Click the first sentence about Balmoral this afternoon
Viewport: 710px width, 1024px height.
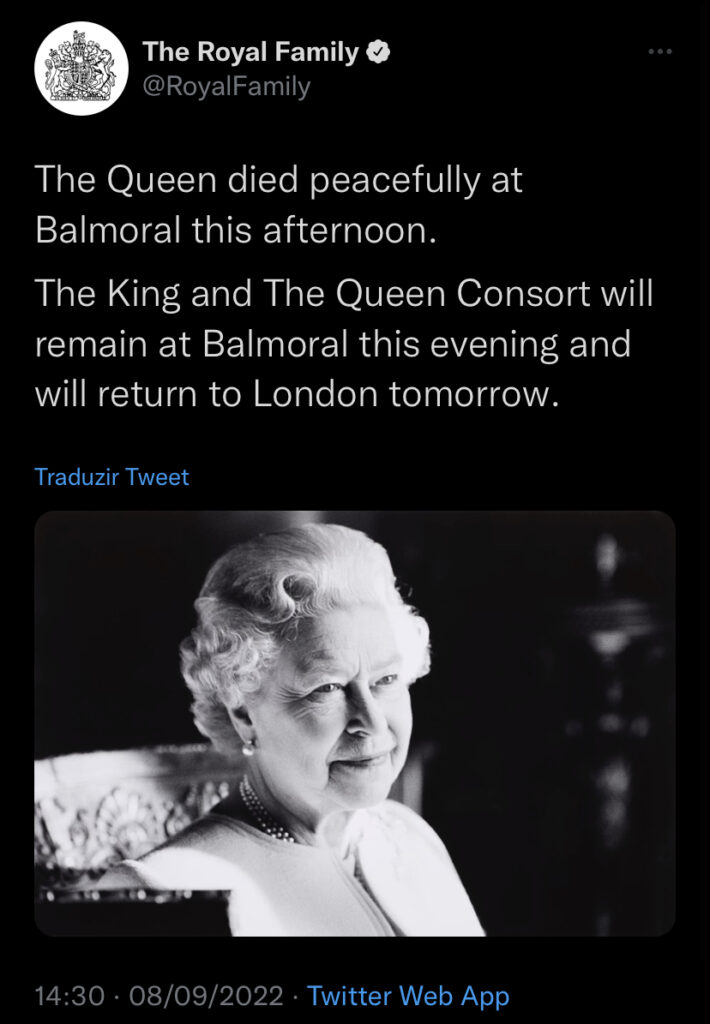278,204
